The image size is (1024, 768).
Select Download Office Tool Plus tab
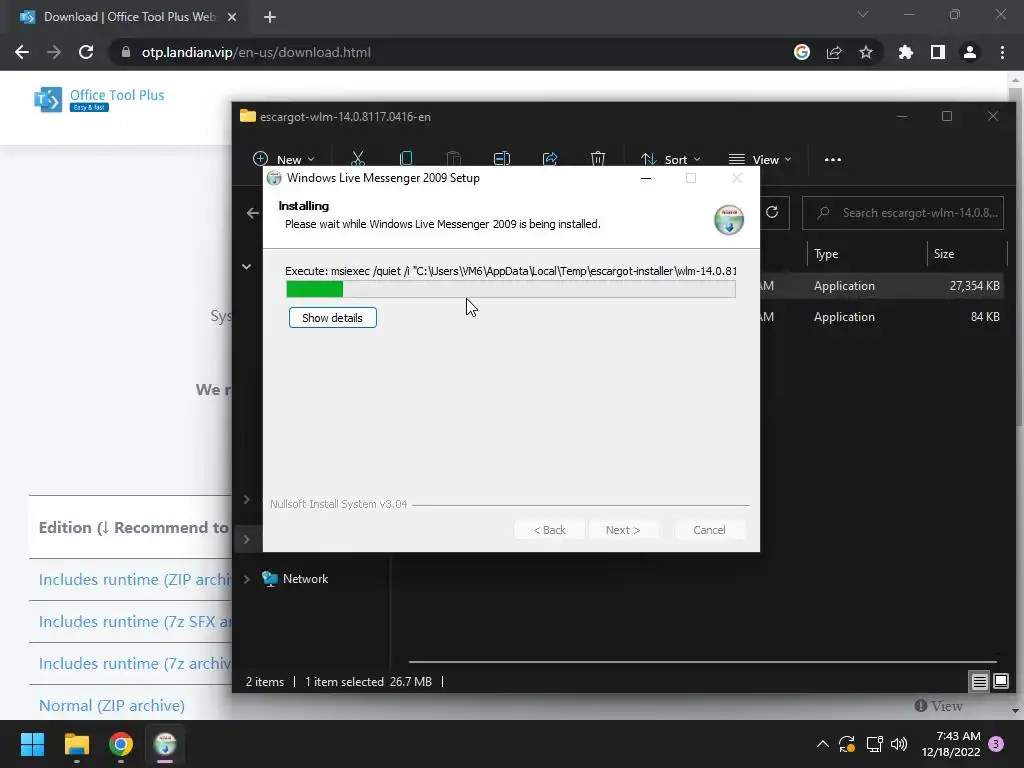click(x=129, y=17)
